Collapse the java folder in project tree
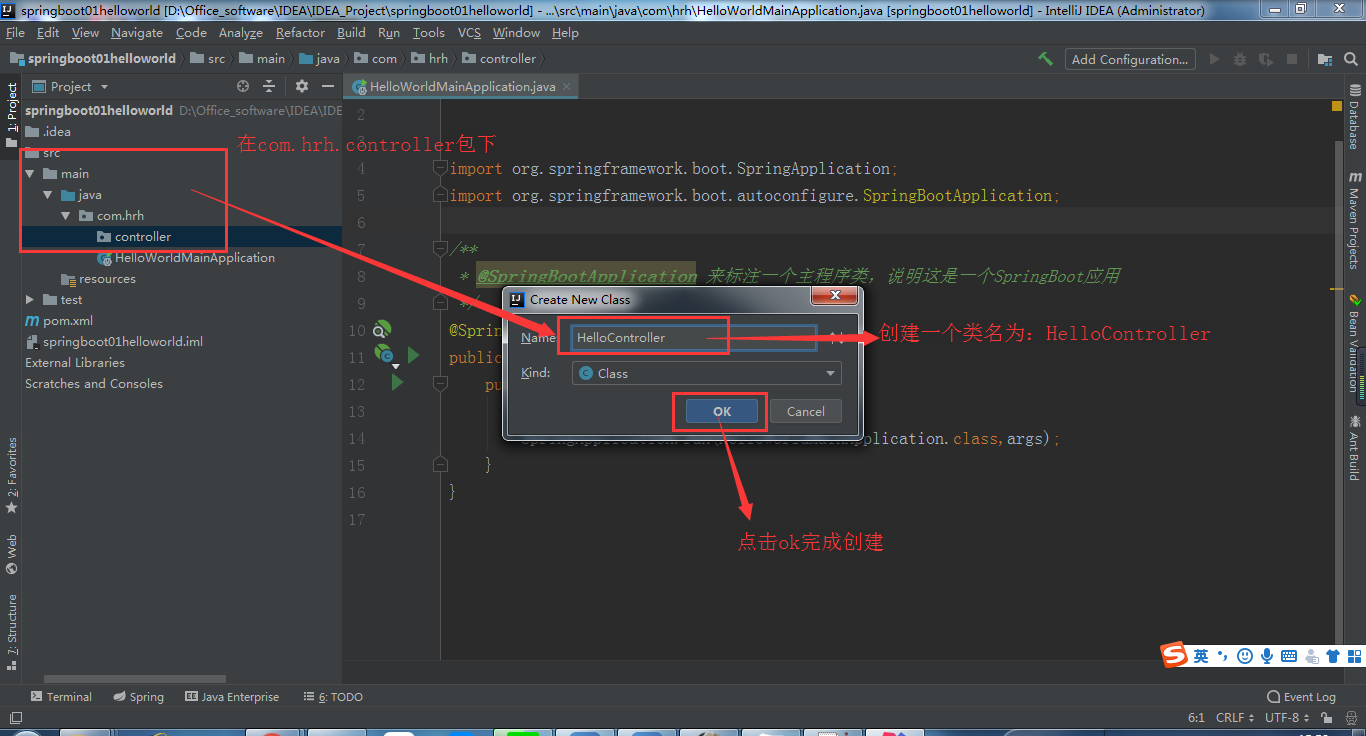Viewport: 1366px width, 736px height. pos(48,195)
